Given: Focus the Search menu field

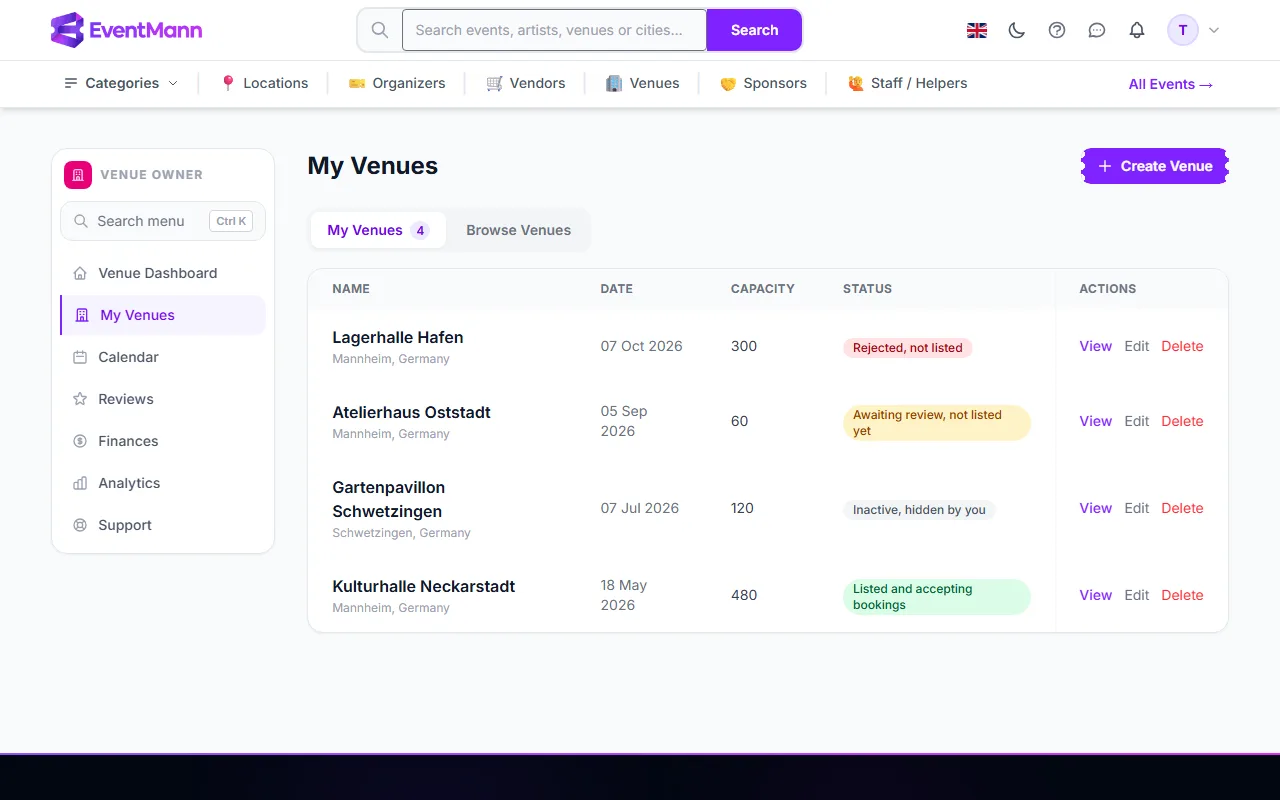Looking at the screenshot, I should point(163,221).
